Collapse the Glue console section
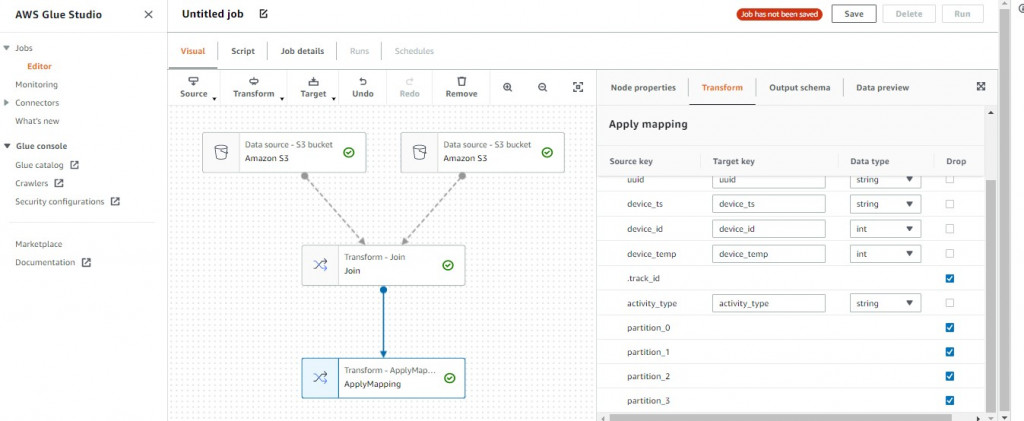The image size is (1024, 421). [7, 146]
